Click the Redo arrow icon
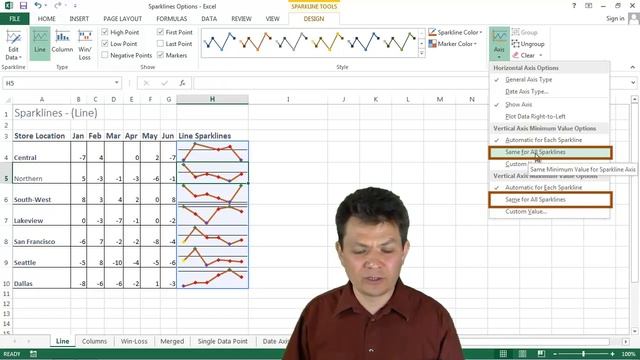Image resolution: width=640 pixels, height=360 pixels. (58, 6)
